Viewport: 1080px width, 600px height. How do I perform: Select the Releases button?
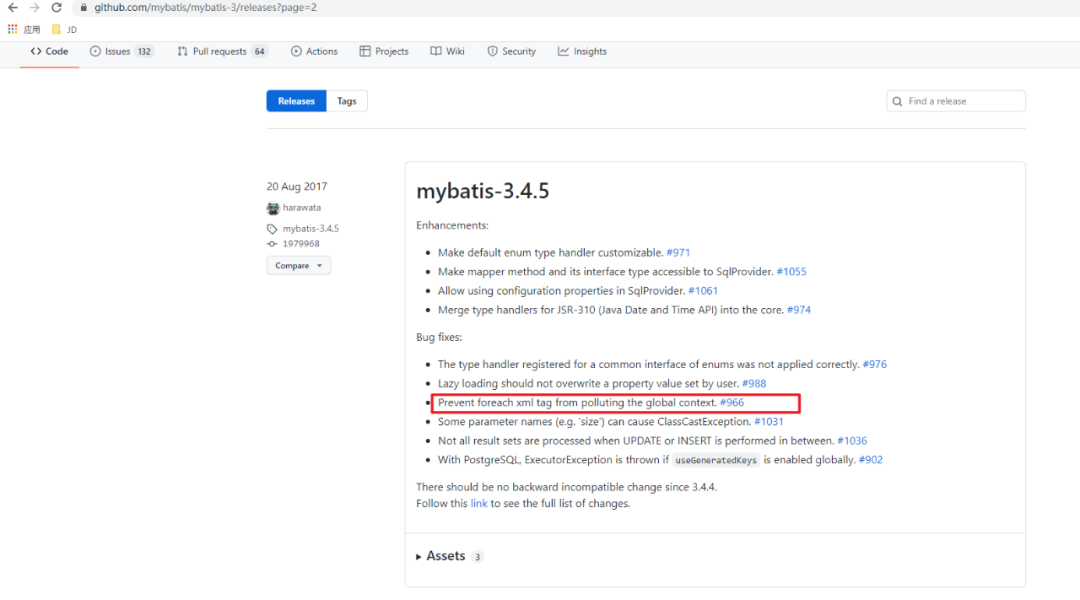tap(296, 101)
